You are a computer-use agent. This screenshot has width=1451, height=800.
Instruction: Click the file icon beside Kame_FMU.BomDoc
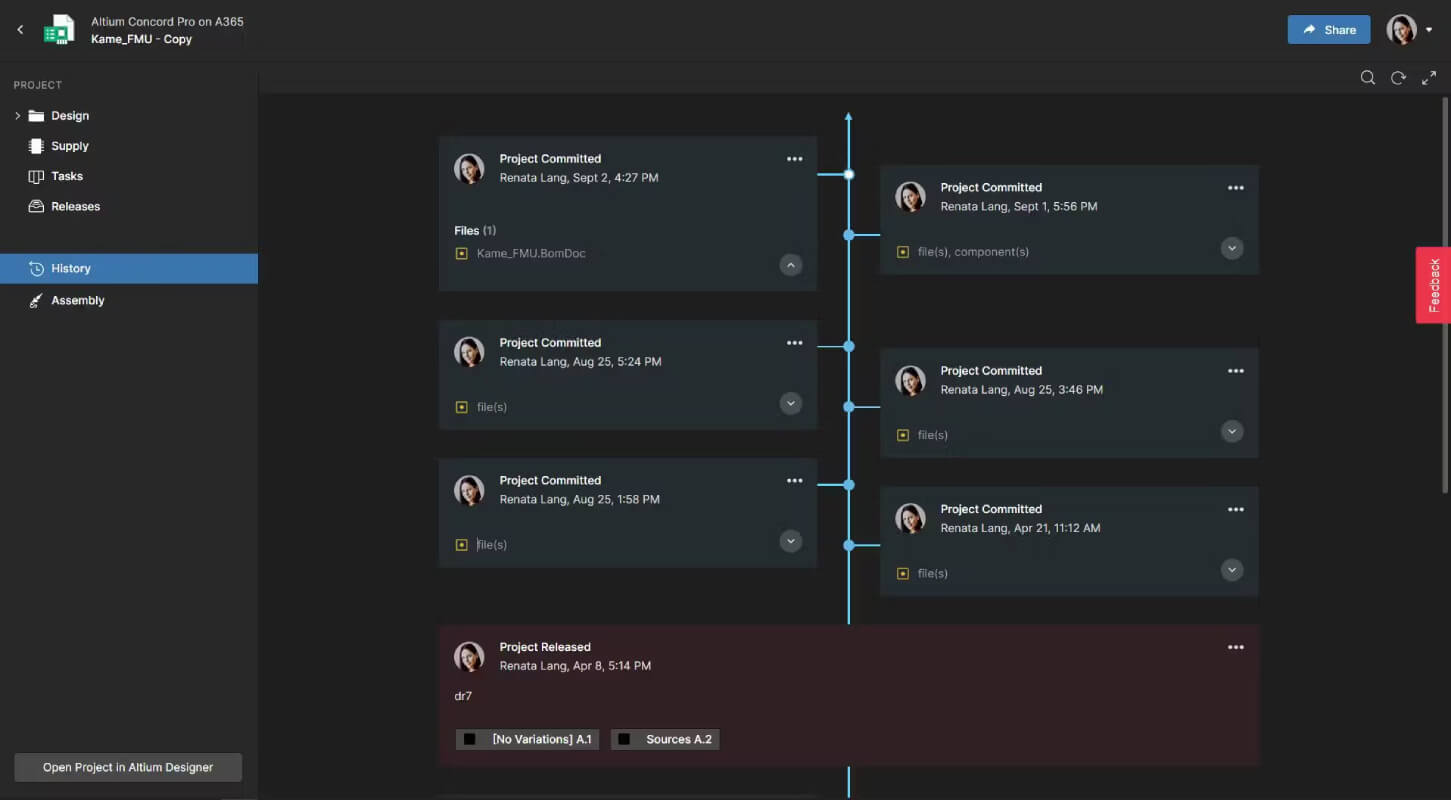(461, 254)
